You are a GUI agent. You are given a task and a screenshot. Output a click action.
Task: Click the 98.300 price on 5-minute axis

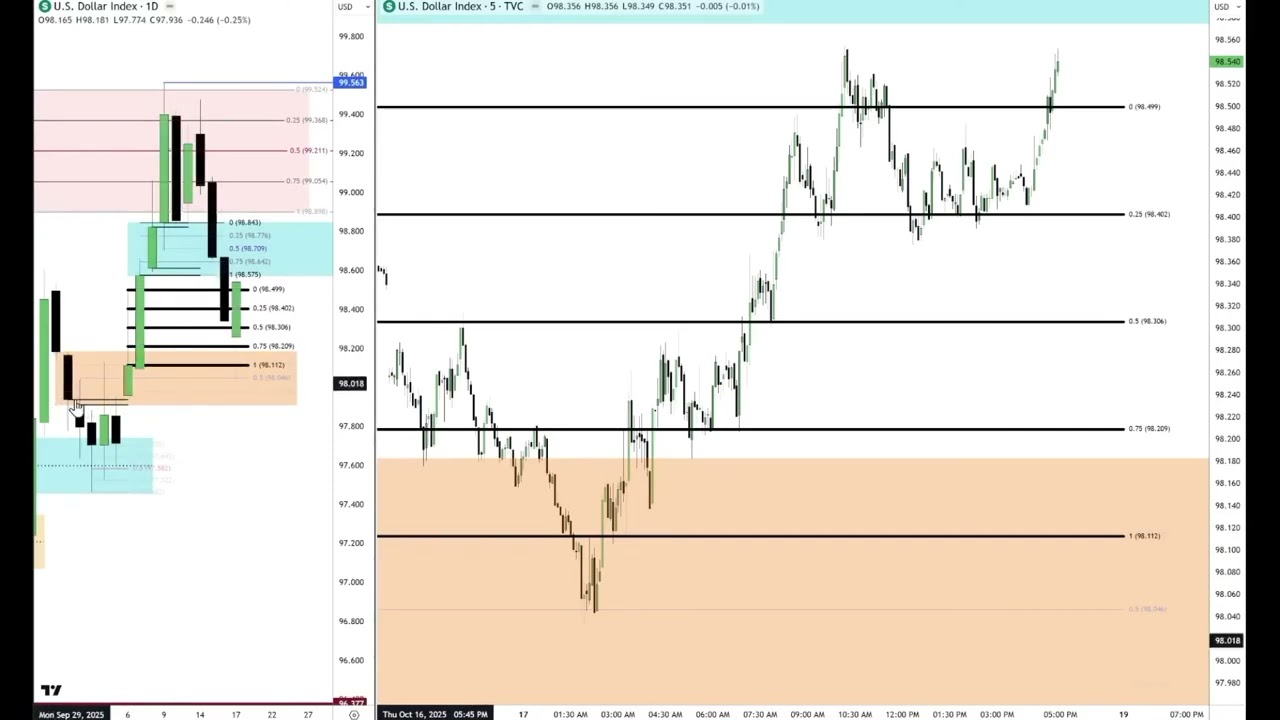[x=1227, y=328]
